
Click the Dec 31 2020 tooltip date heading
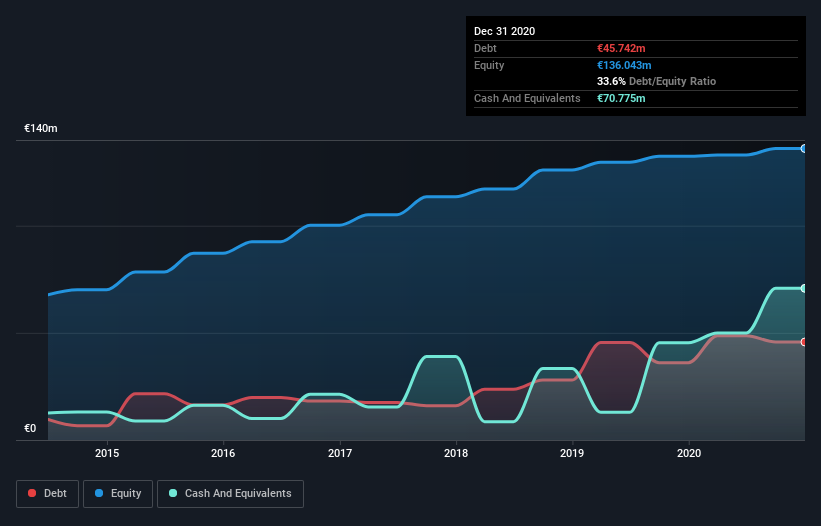pyautogui.click(x=504, y=31)
